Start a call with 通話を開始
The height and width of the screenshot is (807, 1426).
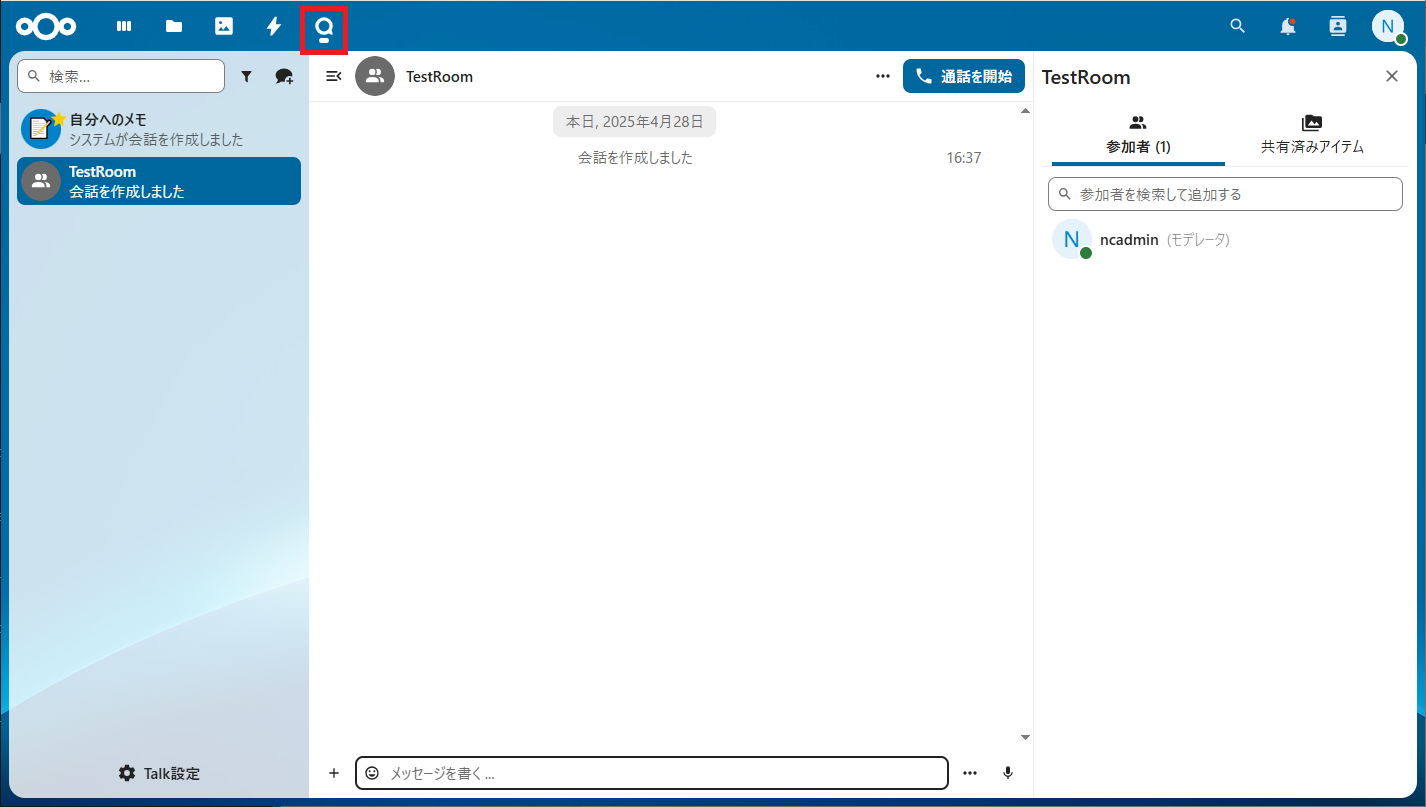click(x=963, y=75)
